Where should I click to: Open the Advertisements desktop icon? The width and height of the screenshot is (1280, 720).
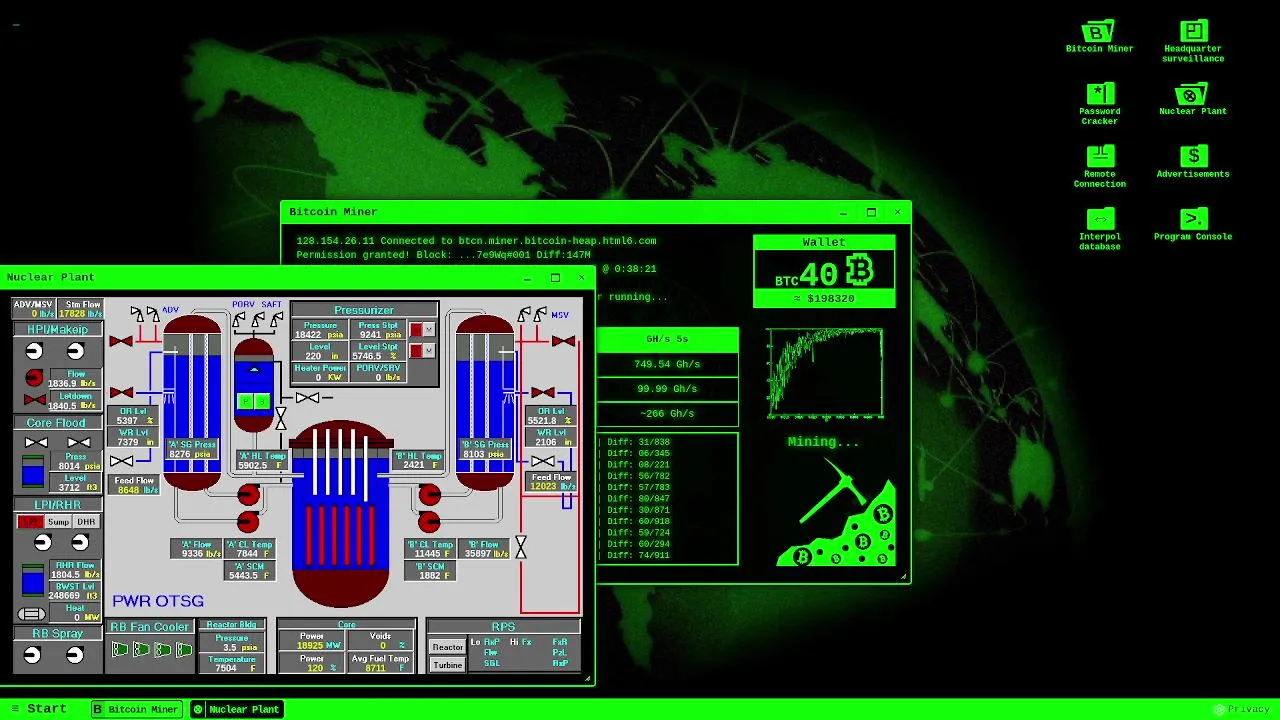coord(1193,161)
